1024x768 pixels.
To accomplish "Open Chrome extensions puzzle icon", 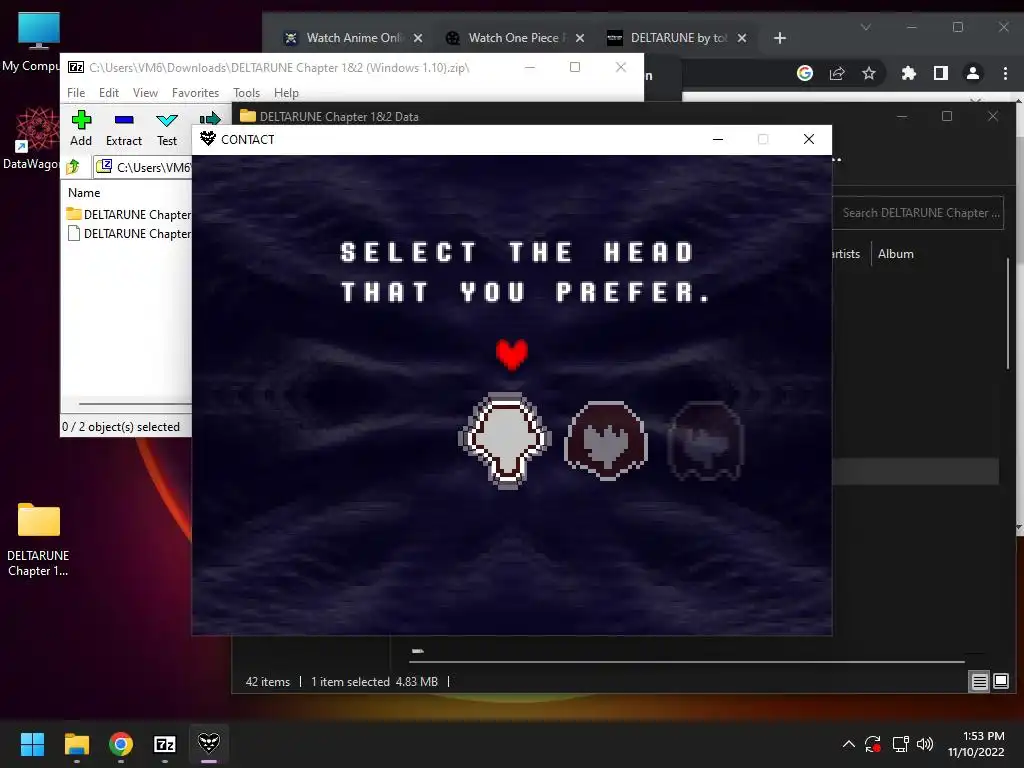I will click(x=908, y=73).
